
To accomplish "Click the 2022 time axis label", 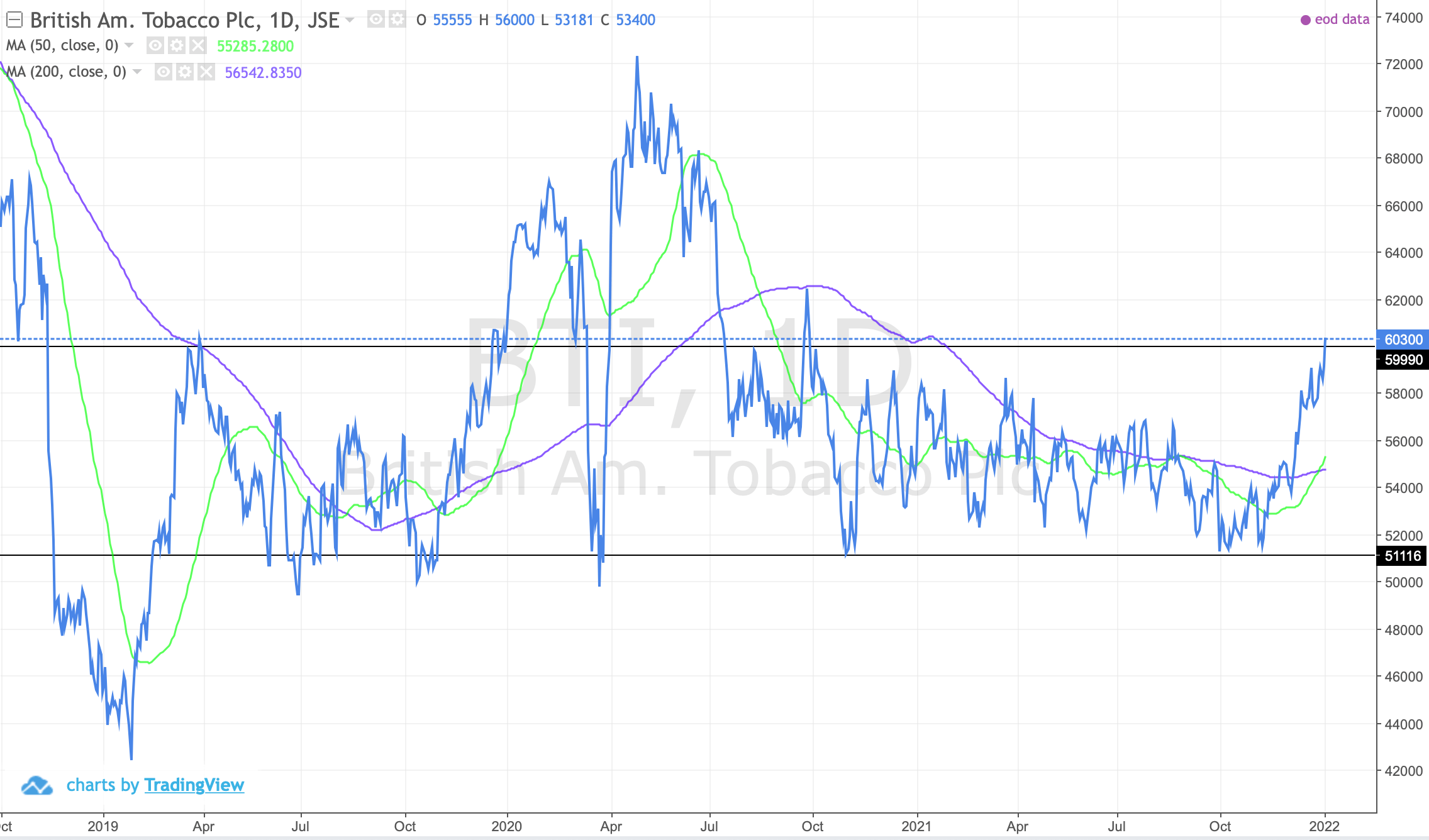I will [1325, 826].
